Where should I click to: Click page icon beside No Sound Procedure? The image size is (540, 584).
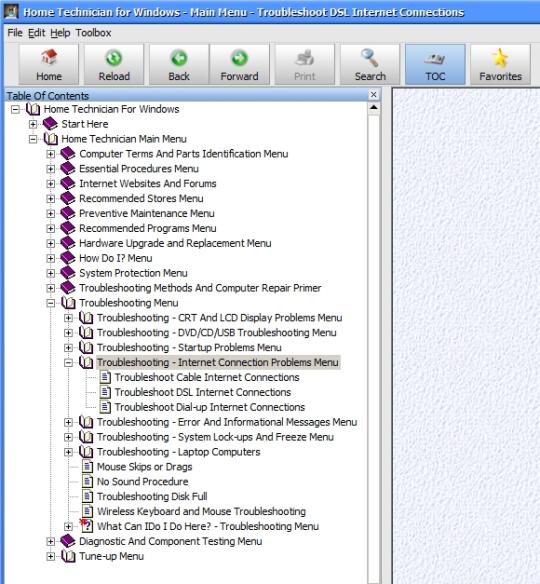(x=88, y=482)
